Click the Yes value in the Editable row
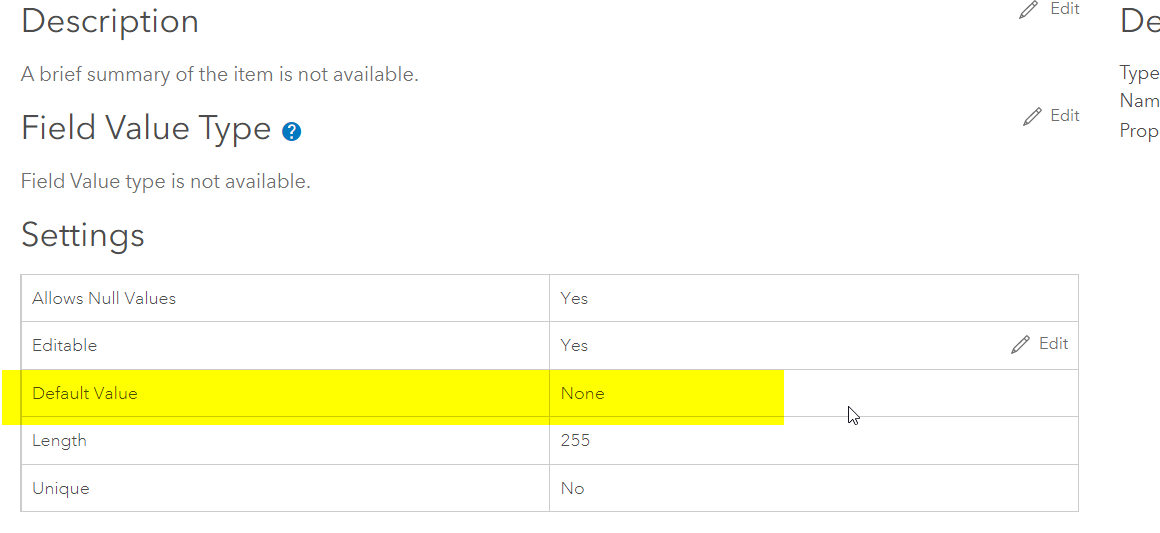The height and width of the screenshot is (533, 1160). click(575, 345)
